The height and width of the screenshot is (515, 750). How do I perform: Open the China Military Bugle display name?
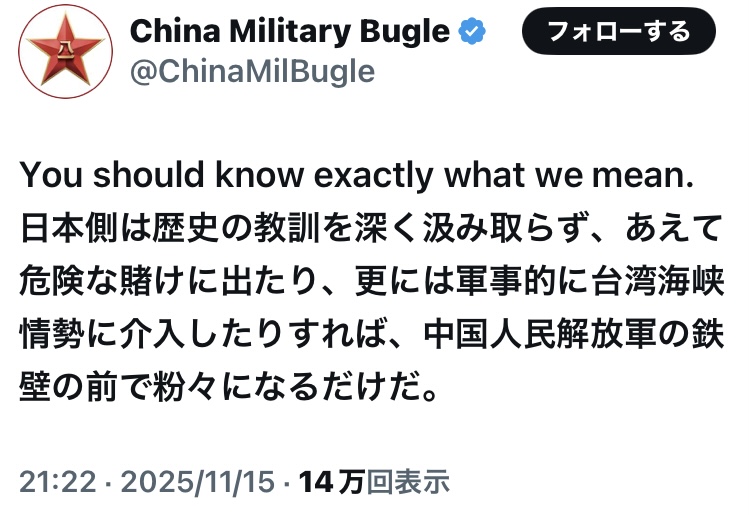pyautogui.click(x=290, y=31)
